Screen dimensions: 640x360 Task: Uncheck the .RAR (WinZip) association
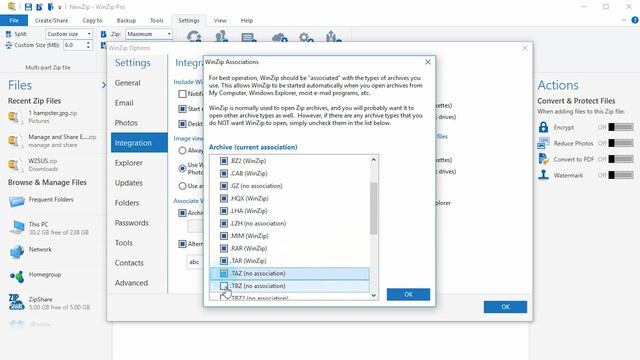[224, 248]
